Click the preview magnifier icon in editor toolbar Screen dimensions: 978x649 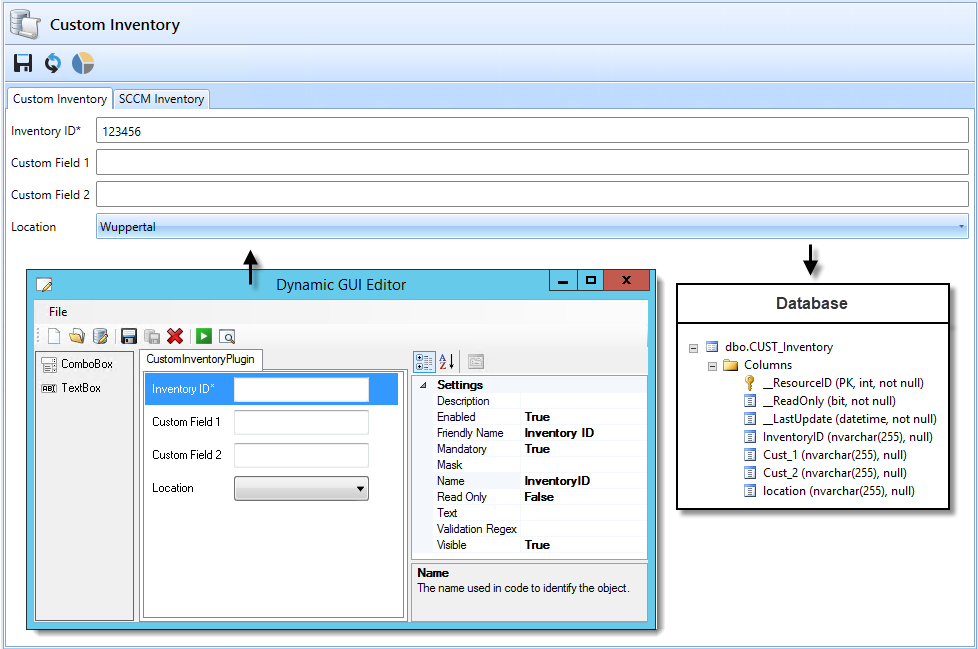227,337
